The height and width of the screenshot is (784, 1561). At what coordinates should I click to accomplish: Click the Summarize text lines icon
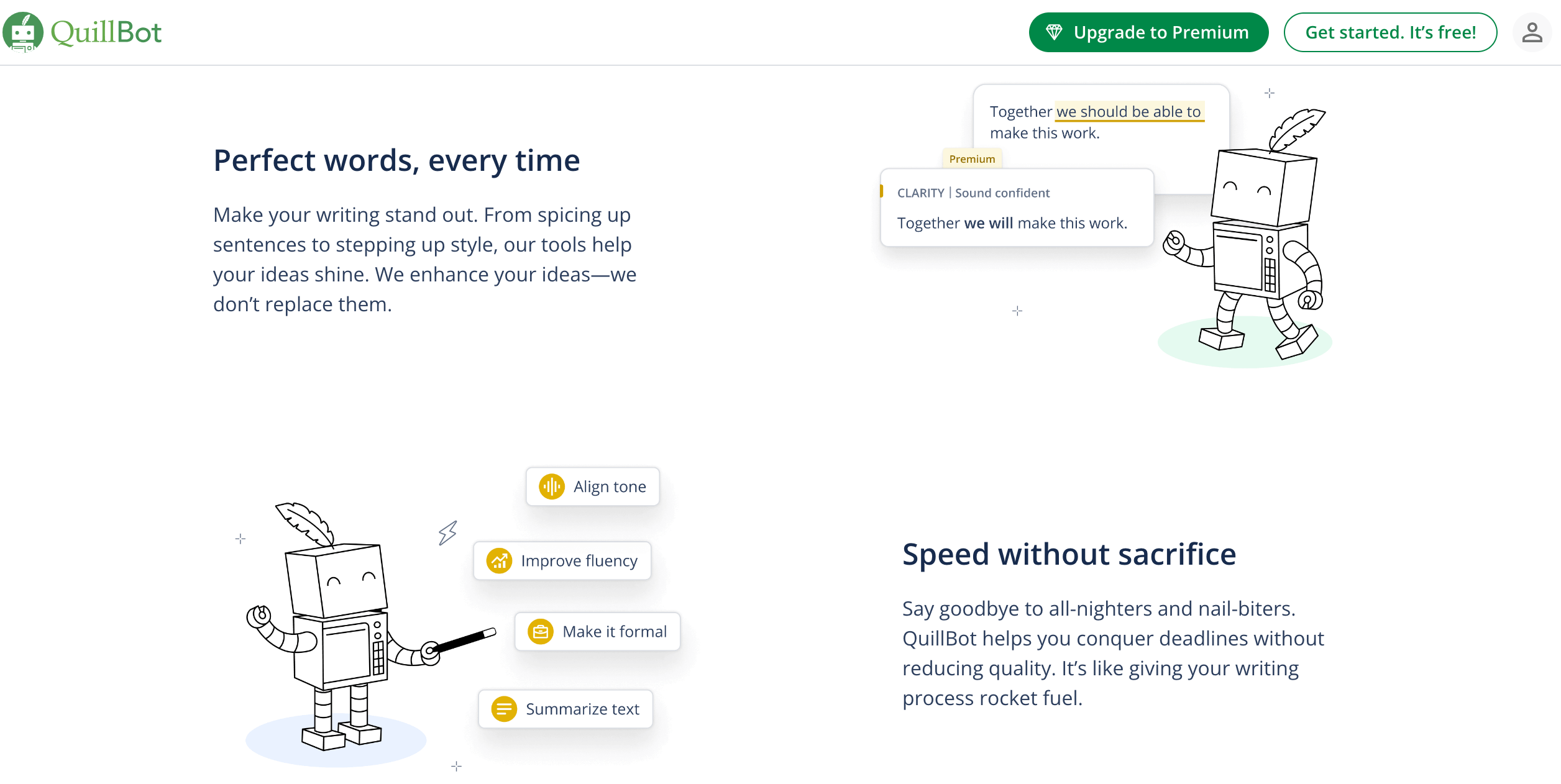coord(504,709)
